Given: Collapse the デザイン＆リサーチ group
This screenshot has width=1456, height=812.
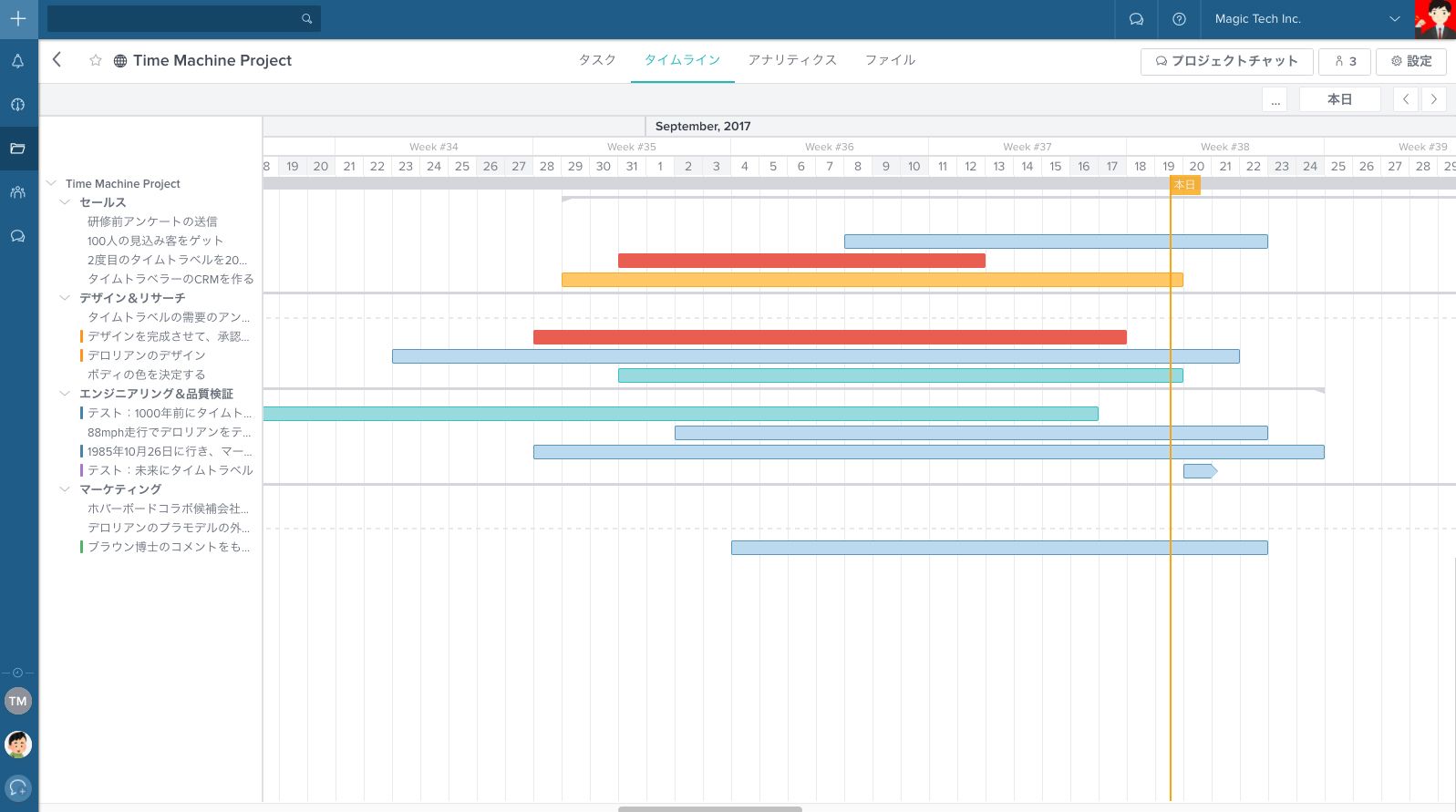Looking at the screenshot, I should 65,298.
